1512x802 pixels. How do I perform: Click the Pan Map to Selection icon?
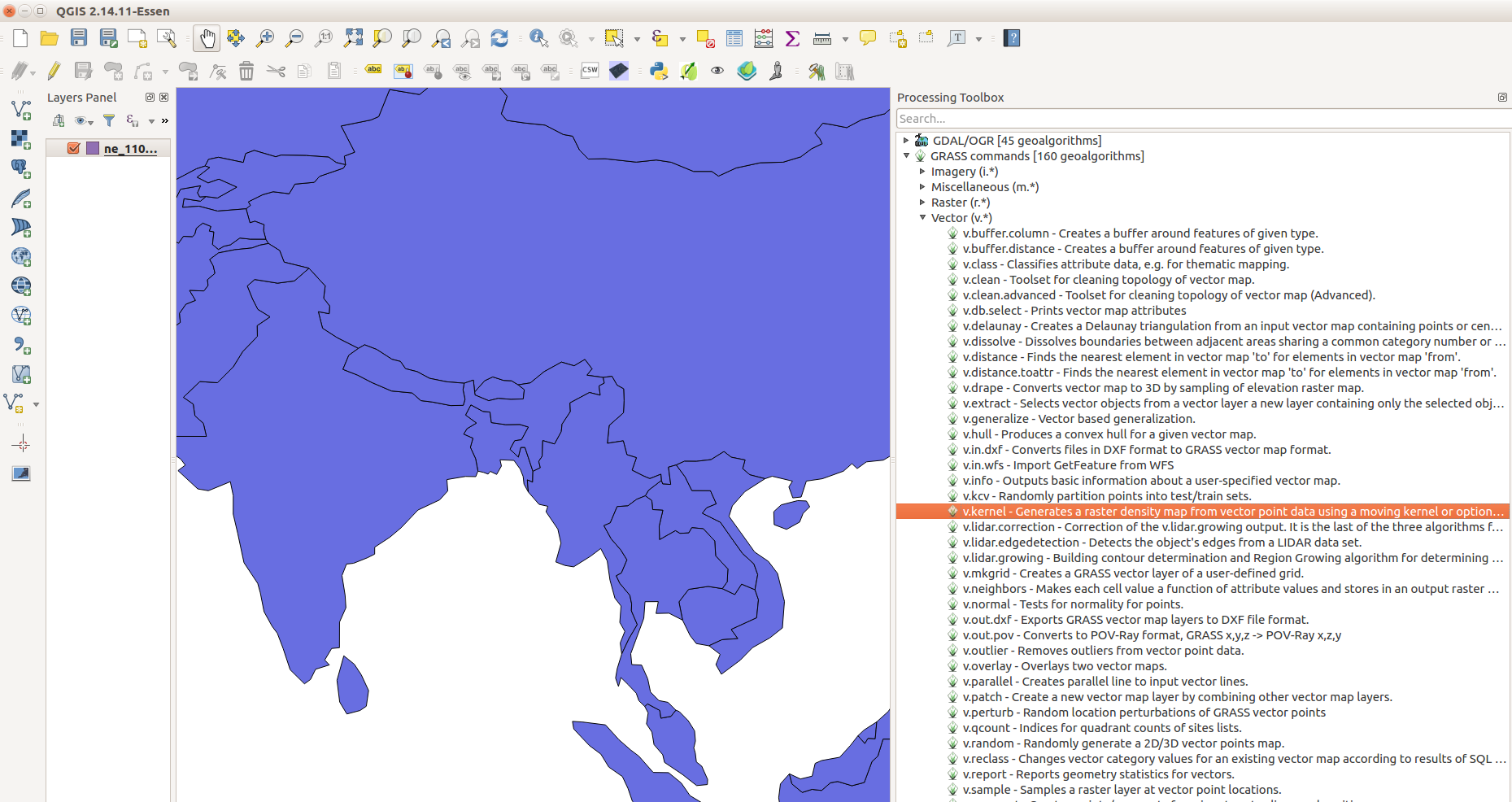coord(236,38)
